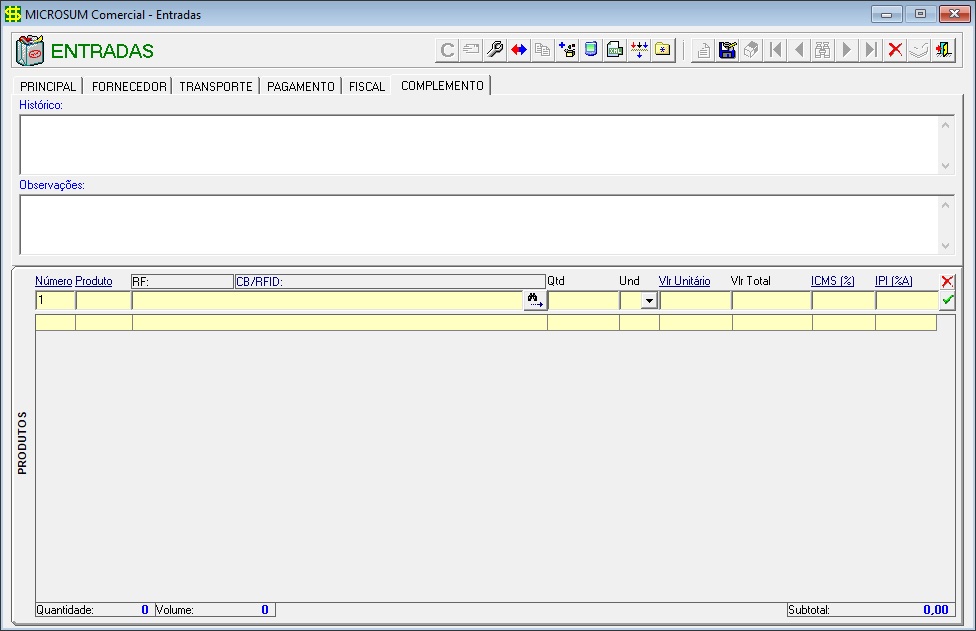This screenshot has height=631, width=976.
Task: Click the Vlr Unitário column link
Action: (x=684, y=281)
